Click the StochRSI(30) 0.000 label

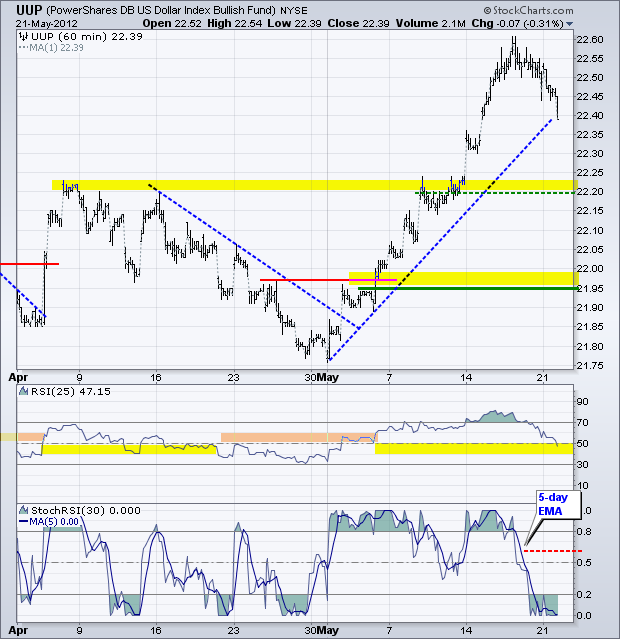click(x=86, y=510)
